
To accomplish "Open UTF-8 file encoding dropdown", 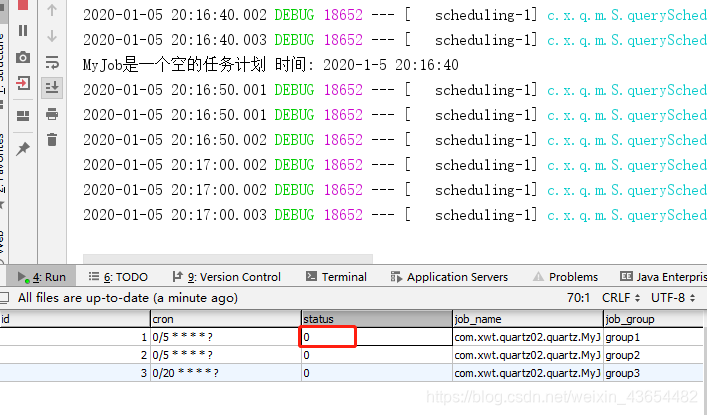I will point(673,298).
